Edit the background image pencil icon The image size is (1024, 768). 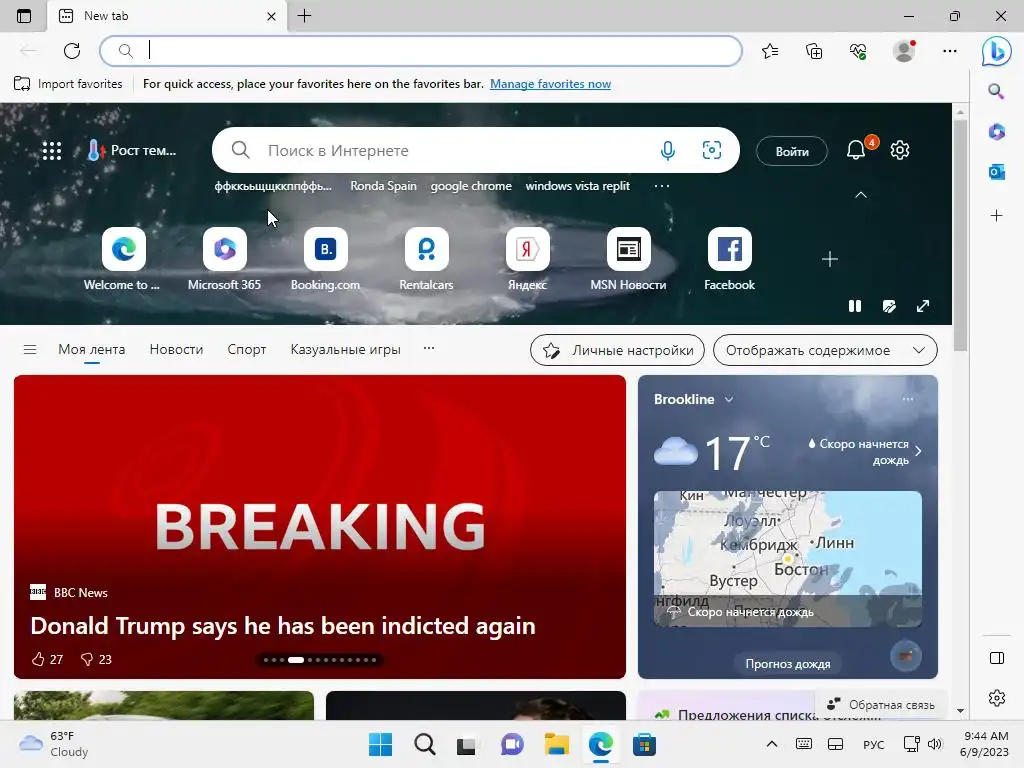889,306
